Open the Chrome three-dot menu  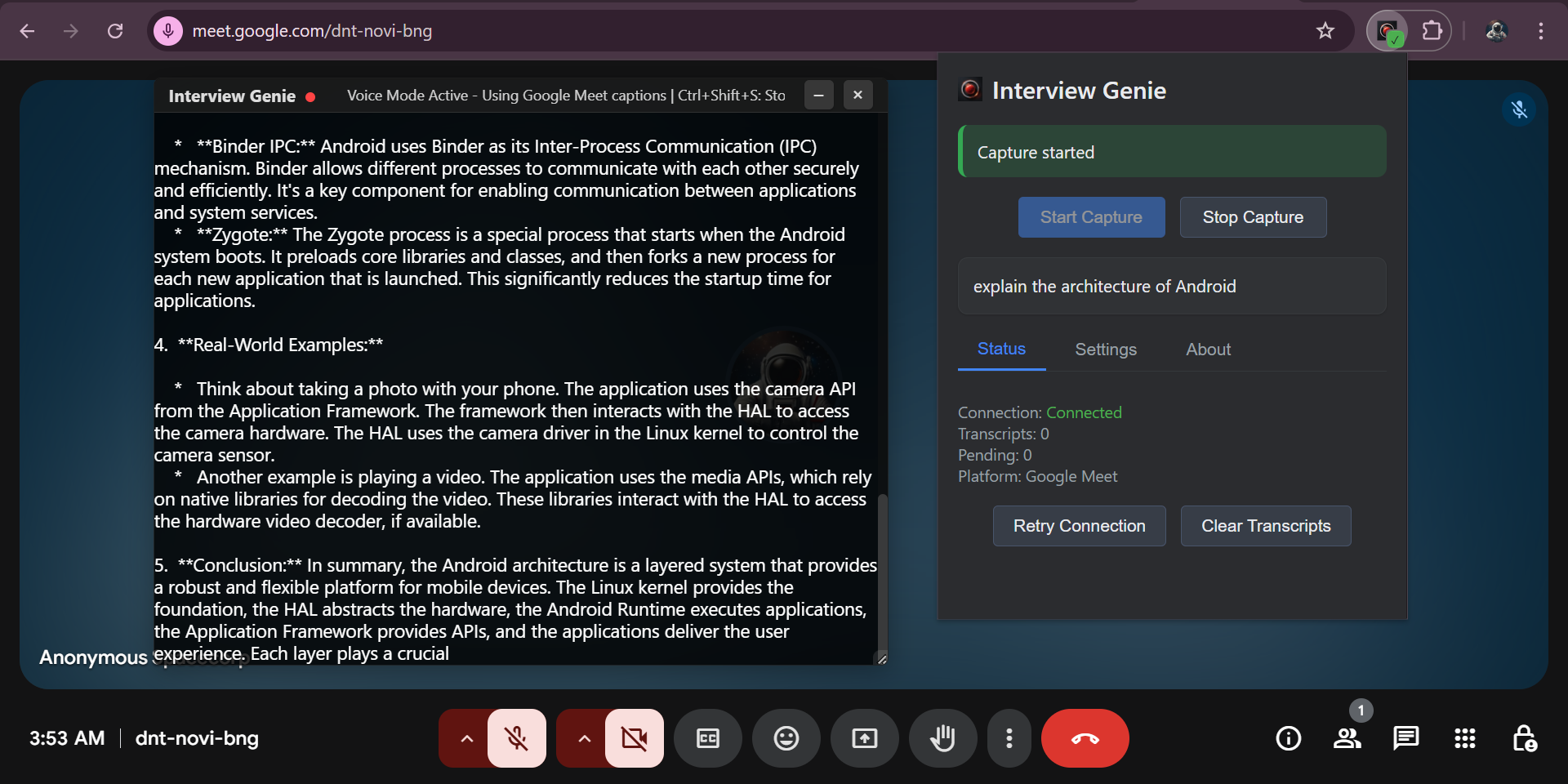coord(1540,31)
